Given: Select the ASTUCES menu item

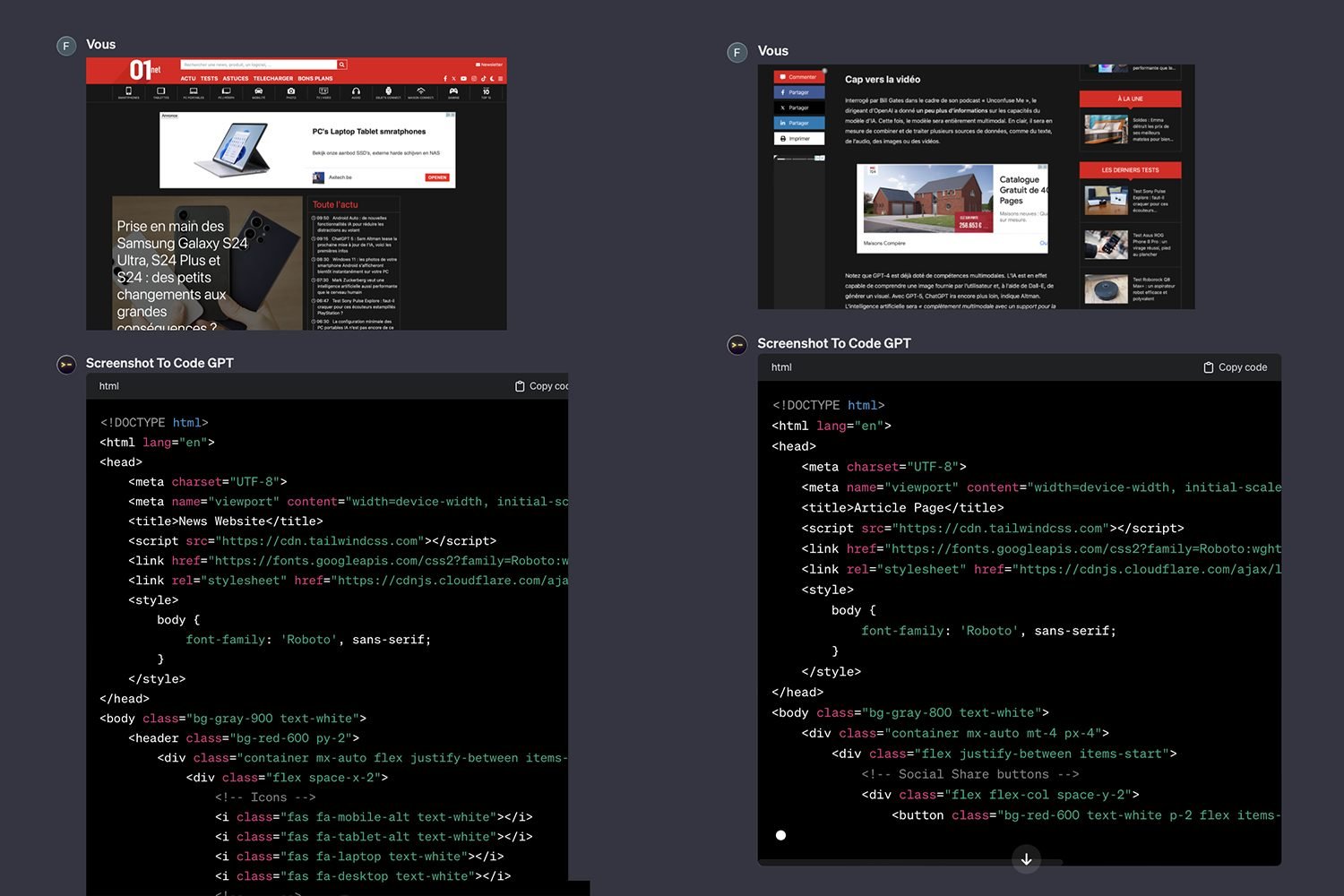Looking at the screenshot, I should 236,79.
